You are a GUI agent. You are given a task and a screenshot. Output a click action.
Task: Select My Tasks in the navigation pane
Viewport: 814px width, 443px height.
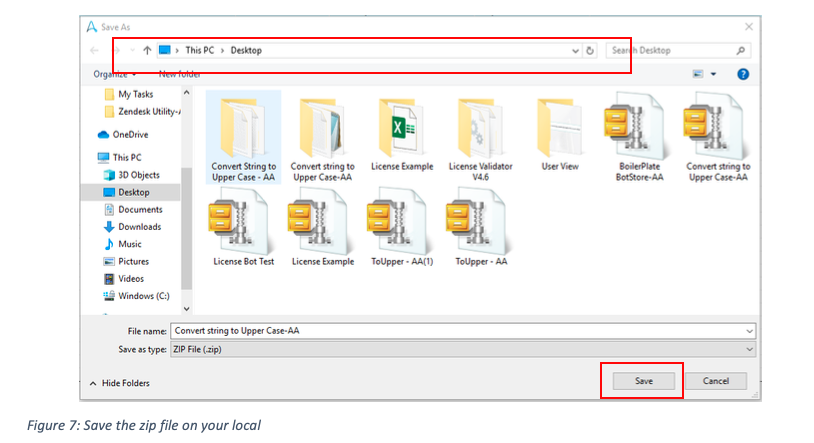(x=129, y=94)
